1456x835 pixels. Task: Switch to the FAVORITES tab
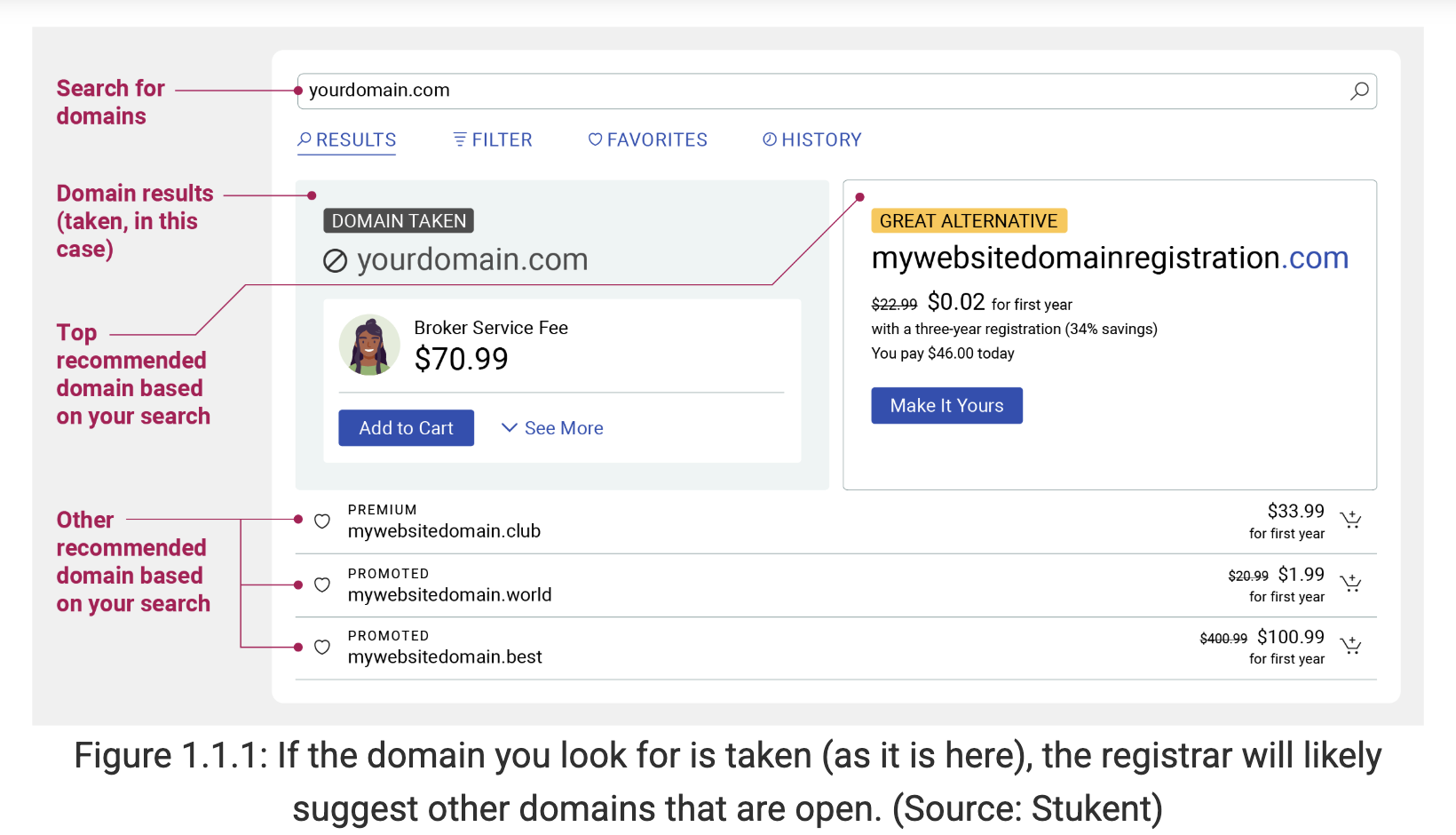point(648,139)
